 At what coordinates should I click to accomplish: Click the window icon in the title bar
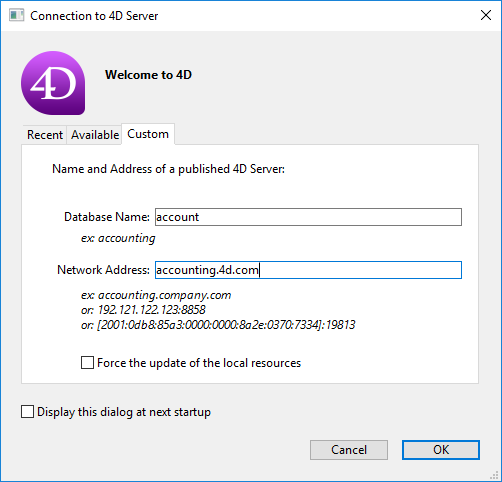[16, 15]
